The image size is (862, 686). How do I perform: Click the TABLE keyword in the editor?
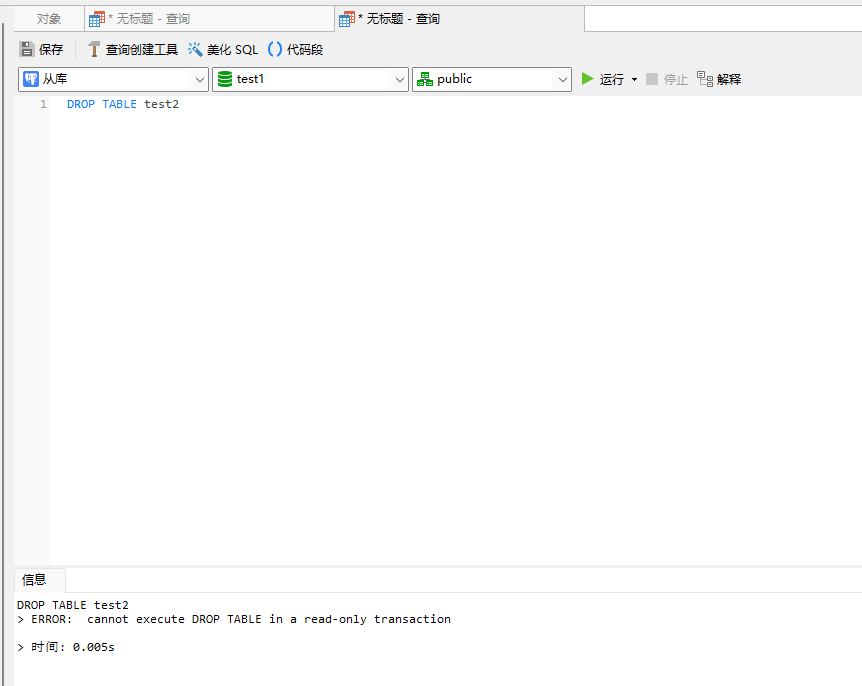[x=119, y=104]
